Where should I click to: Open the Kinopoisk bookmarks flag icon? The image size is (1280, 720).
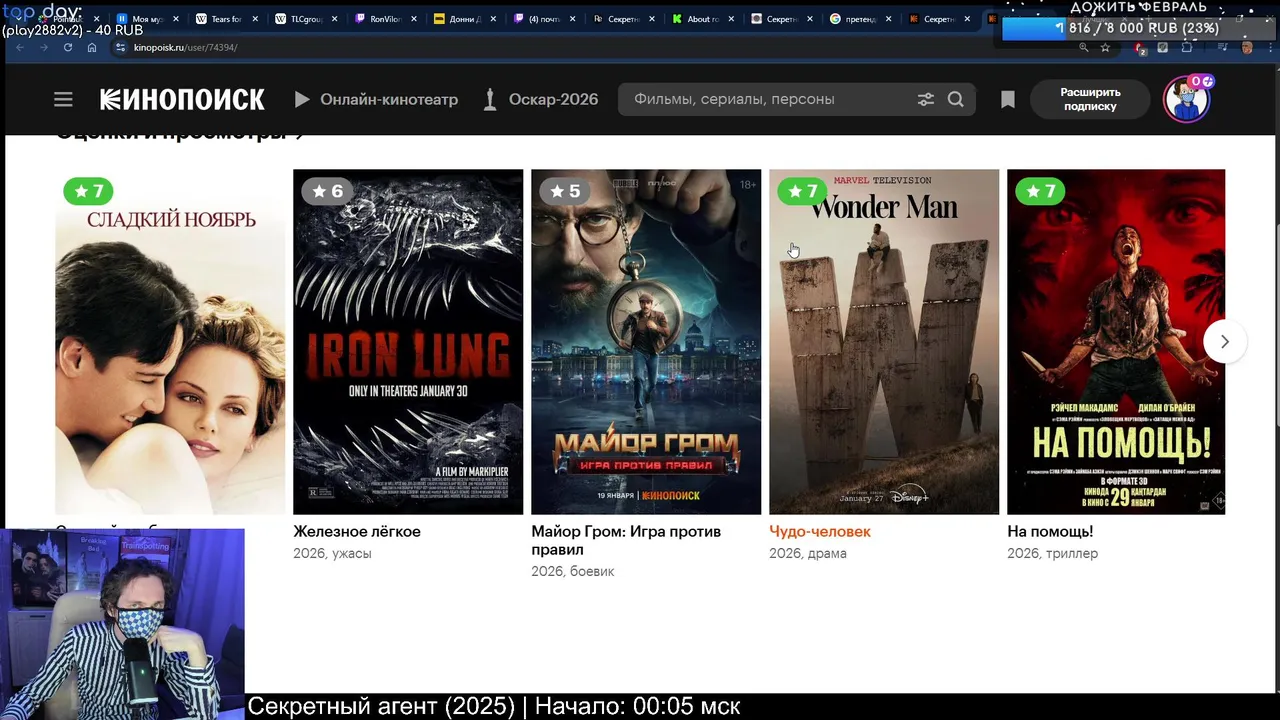pyautogui.click(x=1008, y=99)
